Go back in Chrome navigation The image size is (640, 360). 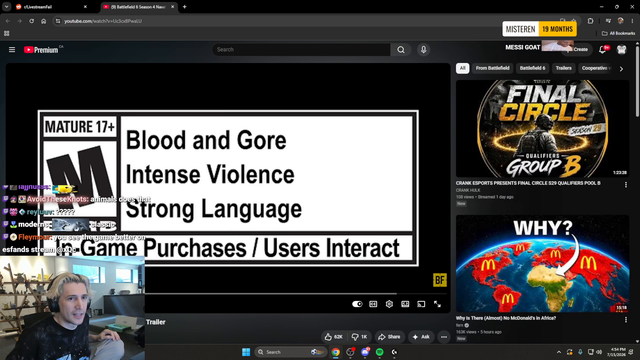click(x=8, y=21)
